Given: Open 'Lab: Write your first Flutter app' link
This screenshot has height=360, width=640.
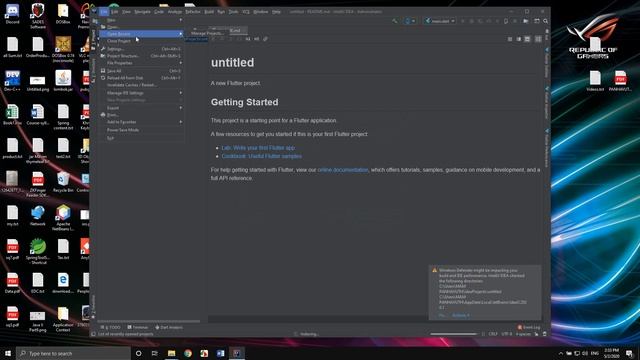Looking at the screenshot, I should click(258, 148).
